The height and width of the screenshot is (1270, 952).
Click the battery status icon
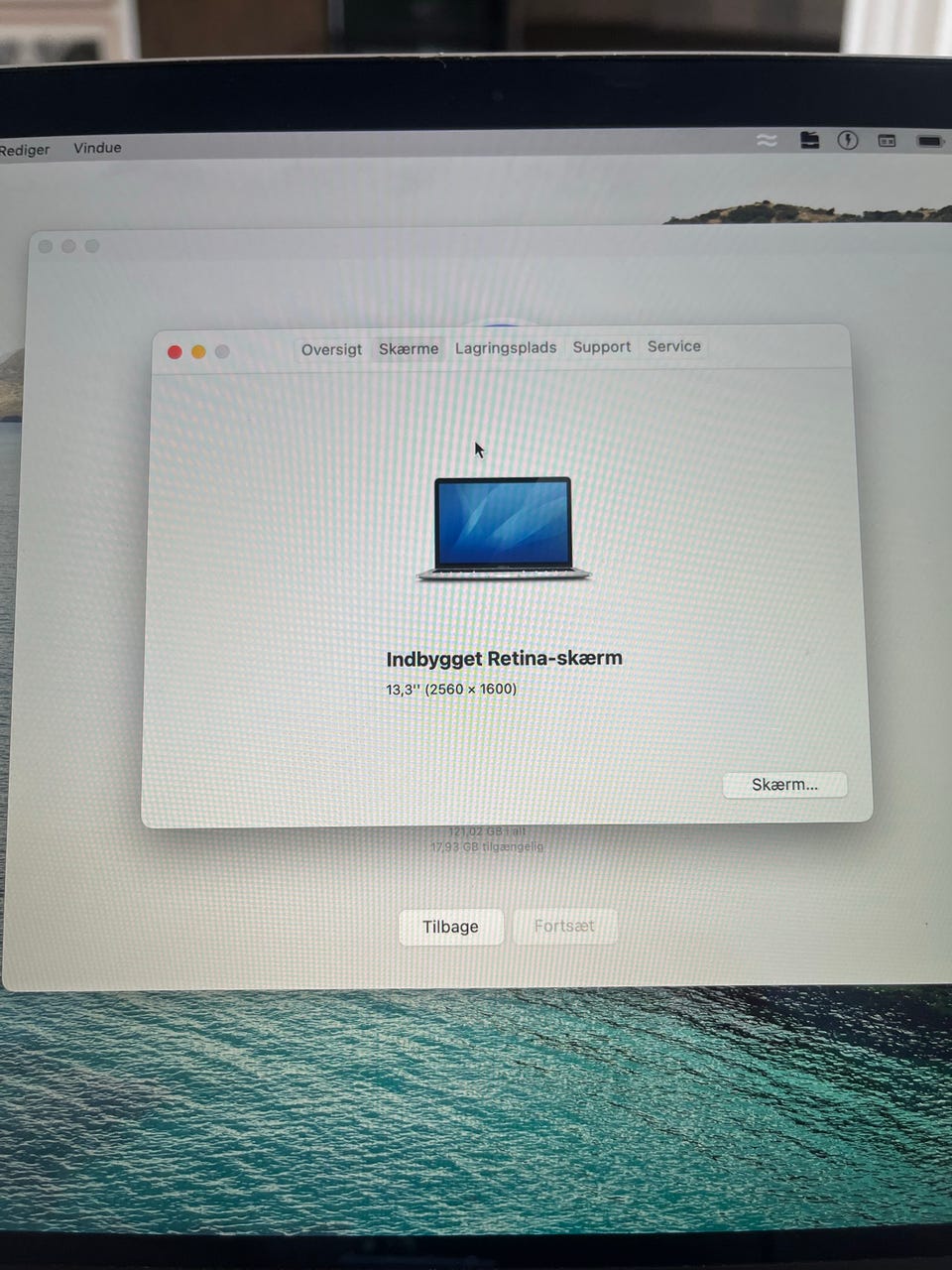click(x=930, y=142)
